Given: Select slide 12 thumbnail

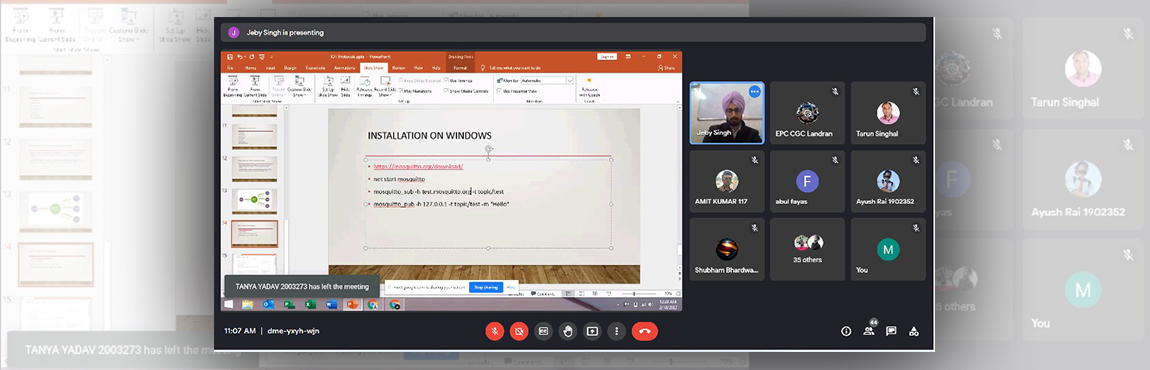Looking at the screenshot, I should [x=254, y=169].
